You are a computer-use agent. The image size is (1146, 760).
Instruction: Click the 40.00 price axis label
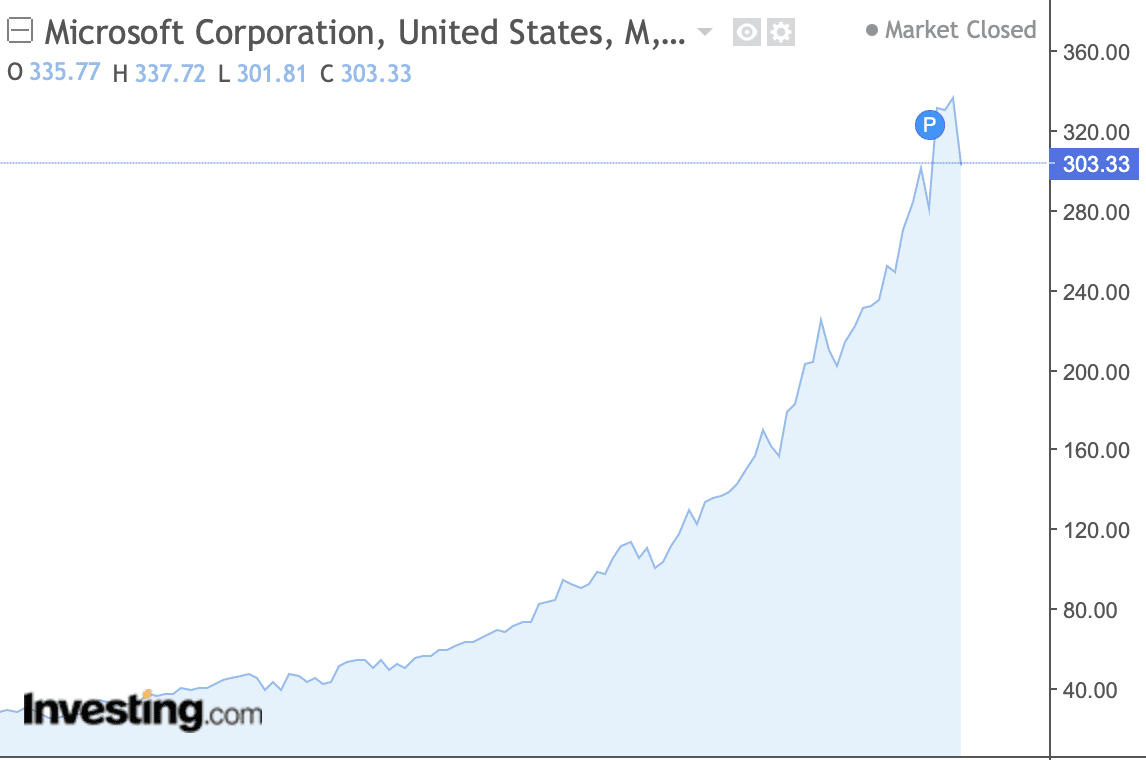(x=1098, y=689)
